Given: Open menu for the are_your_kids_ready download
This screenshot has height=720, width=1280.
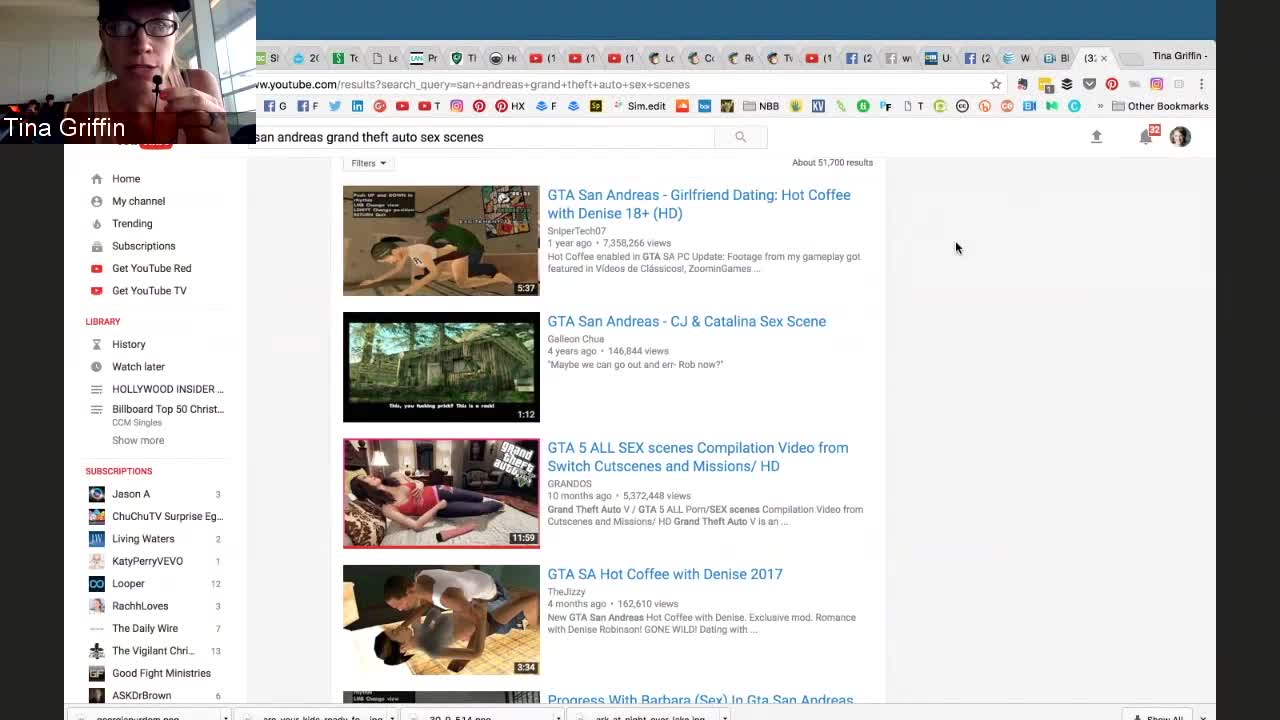Looking at the screenshot, I should click(x=391, y=716).
